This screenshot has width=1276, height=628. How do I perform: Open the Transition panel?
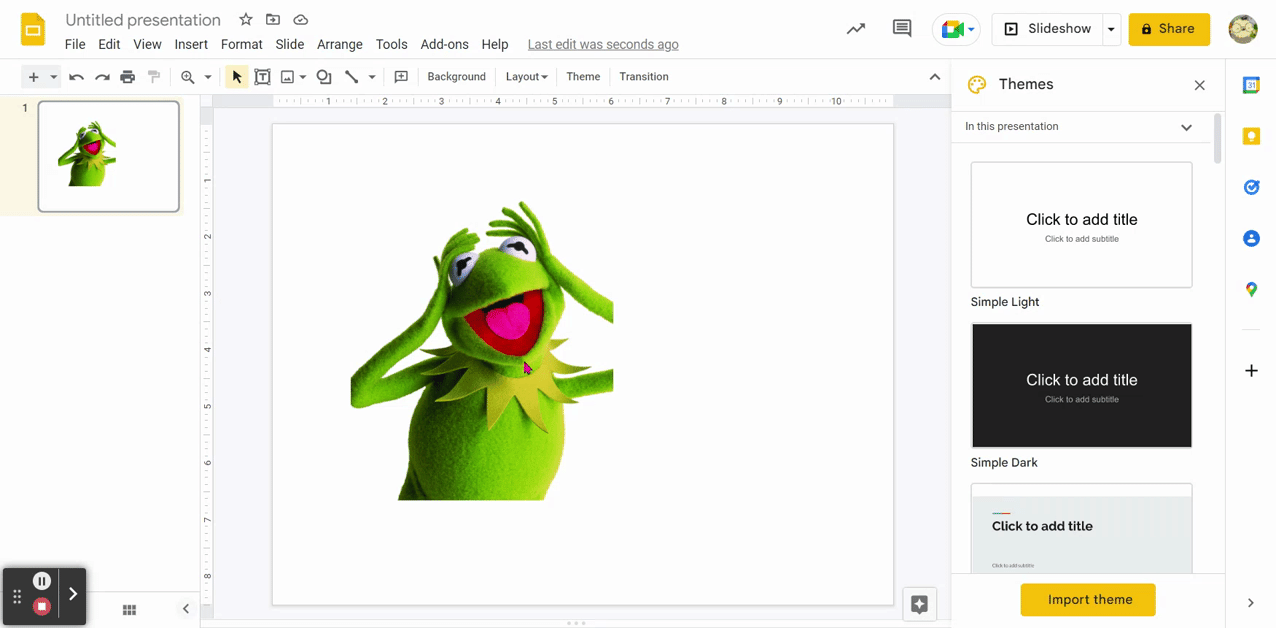(644, 77)
